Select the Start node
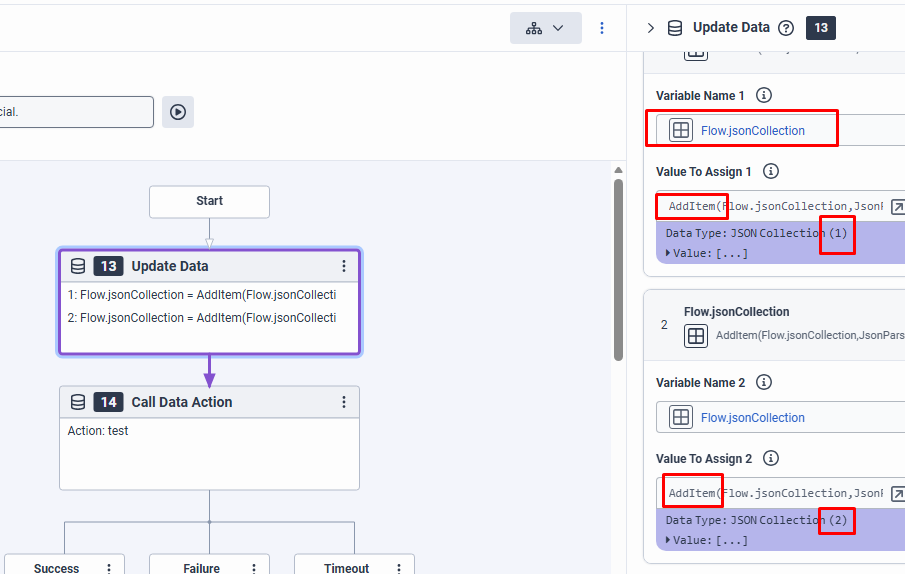 (209, 201)
